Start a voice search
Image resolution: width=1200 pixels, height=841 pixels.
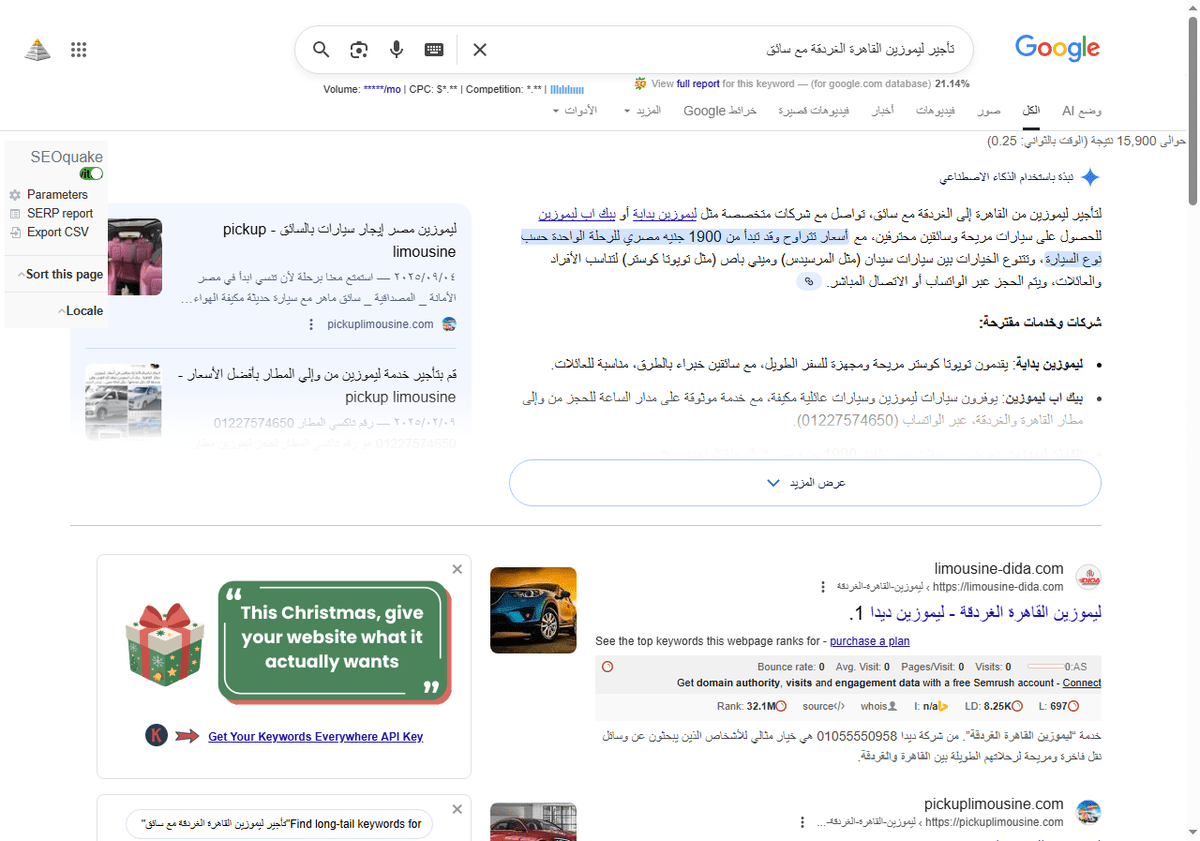pyautogui.click(x=396, y=49)
